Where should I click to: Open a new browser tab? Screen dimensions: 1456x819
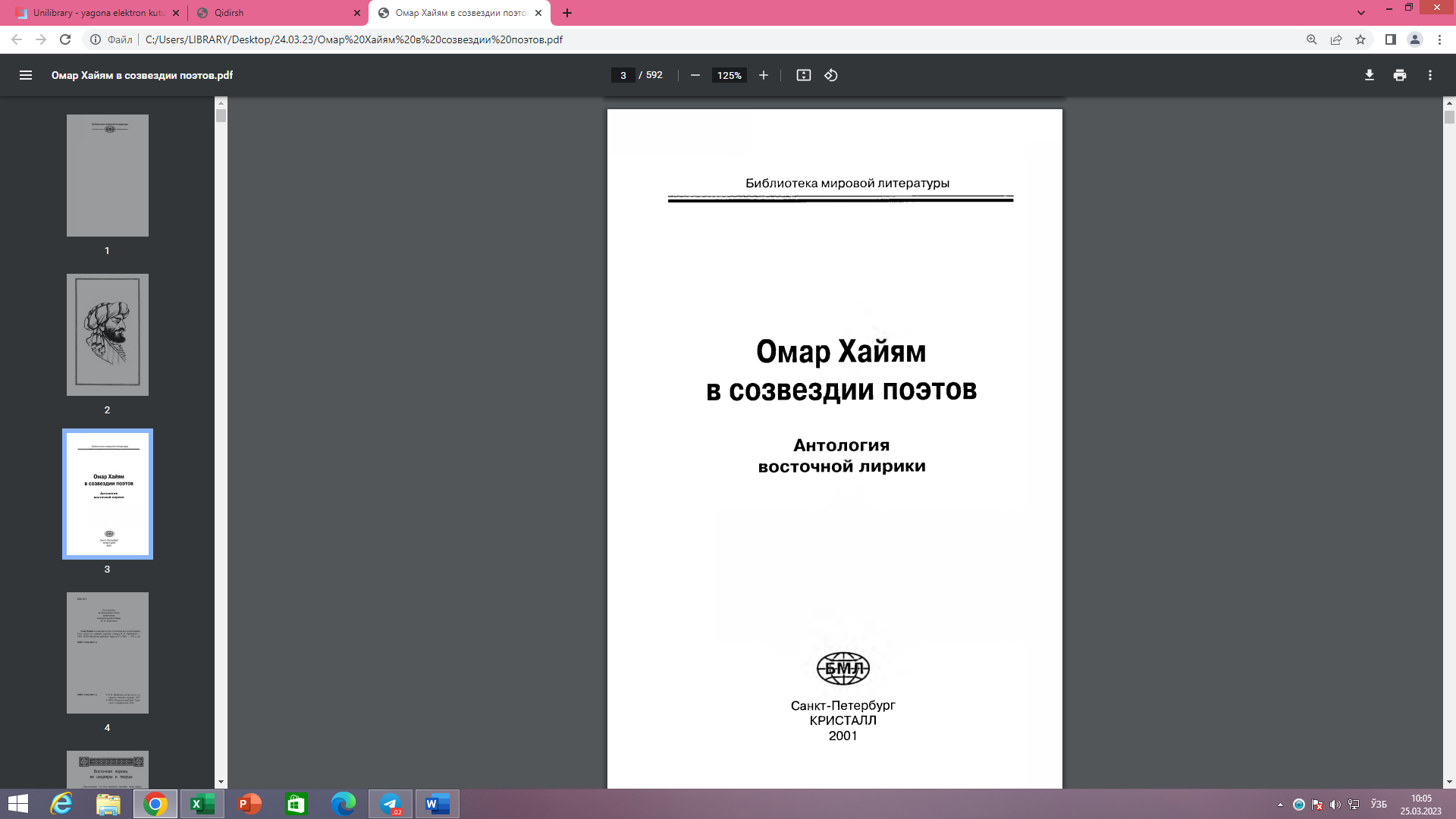(x=567, y=13)
